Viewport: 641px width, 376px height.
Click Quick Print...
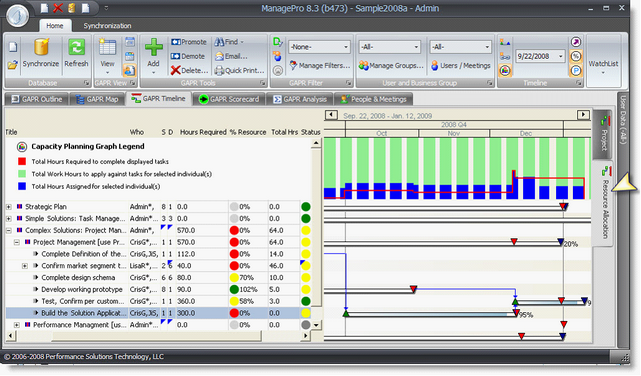coord(240,71)
